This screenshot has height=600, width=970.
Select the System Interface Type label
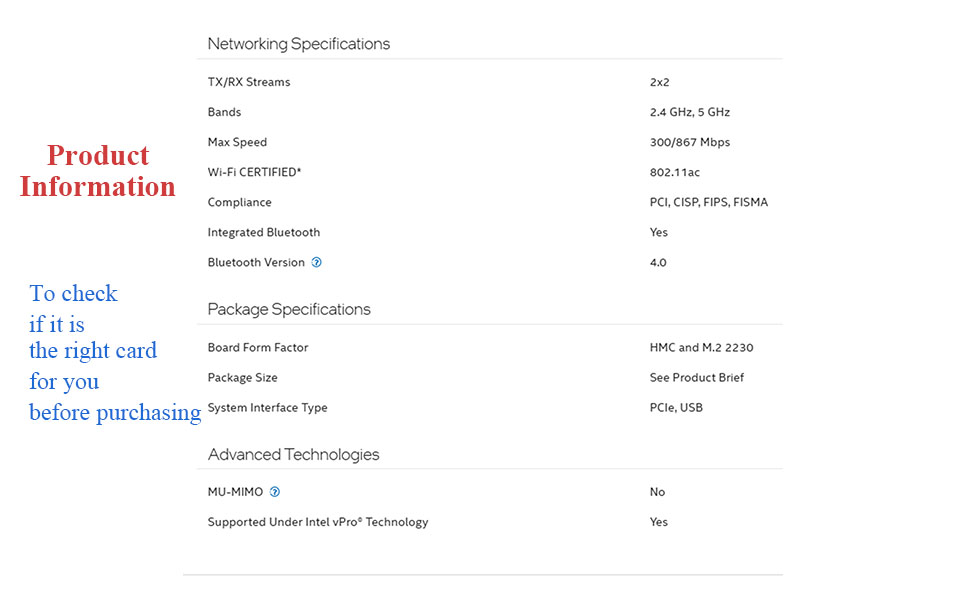click(267, 408)
